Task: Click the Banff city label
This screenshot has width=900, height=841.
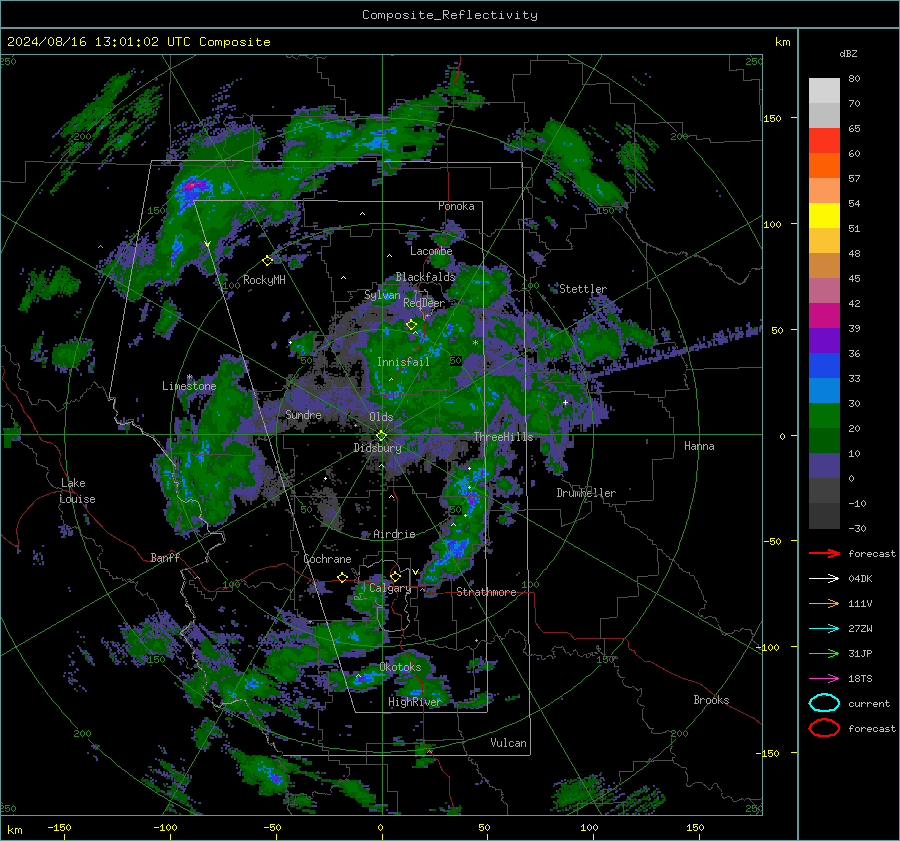Action: (x=165, y=557)
